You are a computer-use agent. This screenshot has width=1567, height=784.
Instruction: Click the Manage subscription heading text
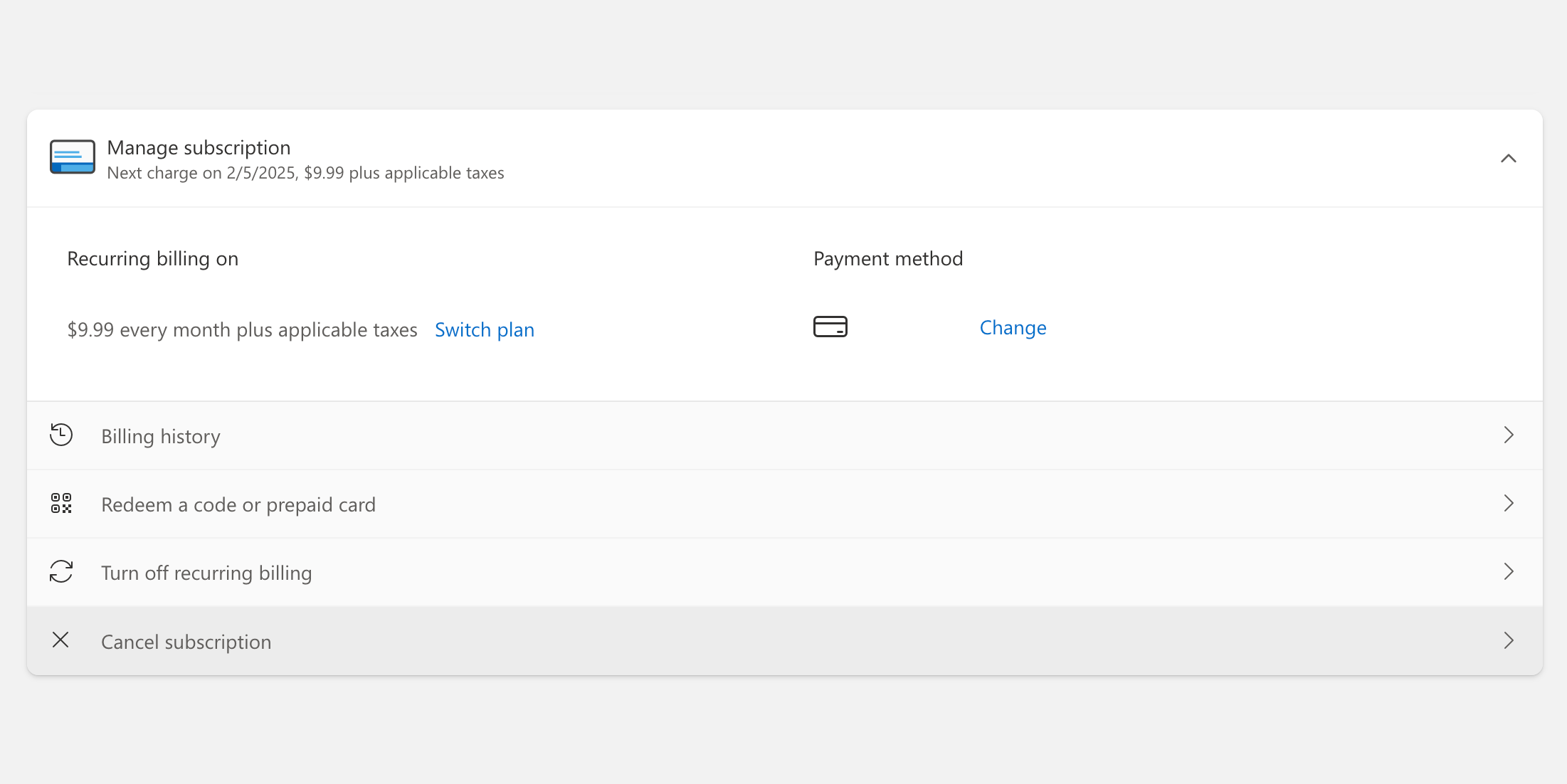[x=198, y=147]
